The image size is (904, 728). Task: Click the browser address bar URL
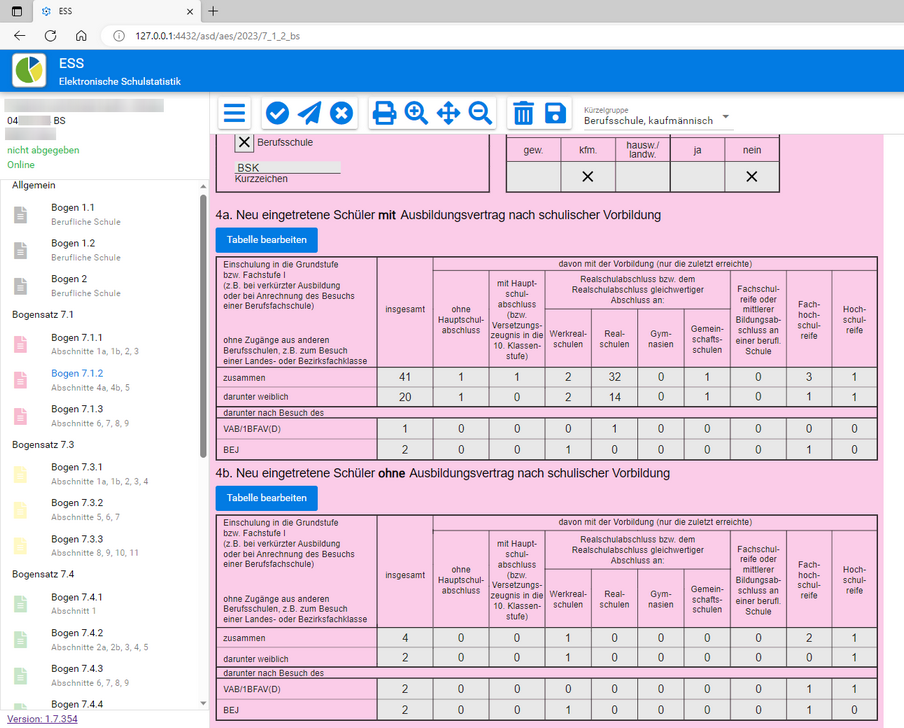tap(217, 36)
